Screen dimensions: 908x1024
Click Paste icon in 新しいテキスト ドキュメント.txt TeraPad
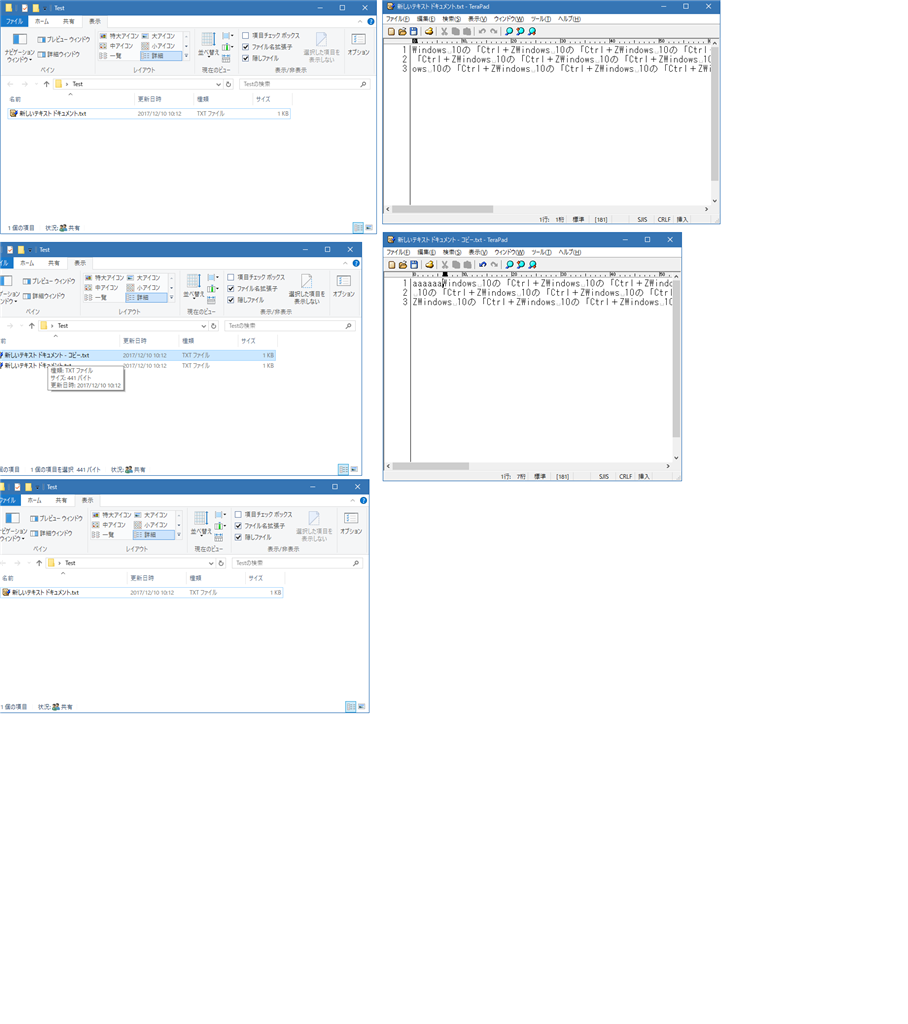coord(467,31)
